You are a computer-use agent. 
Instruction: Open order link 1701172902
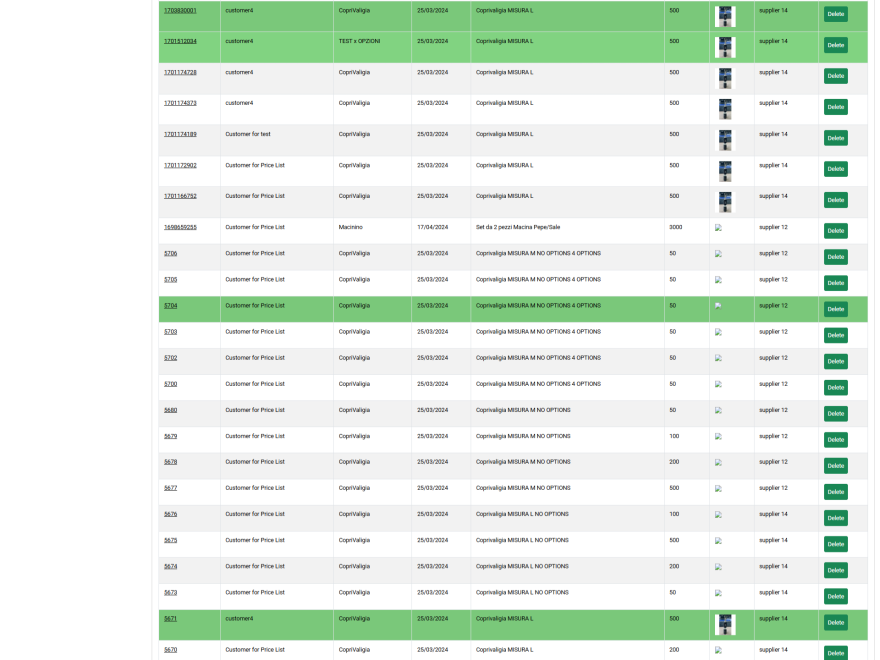click(x=180, y=165)
